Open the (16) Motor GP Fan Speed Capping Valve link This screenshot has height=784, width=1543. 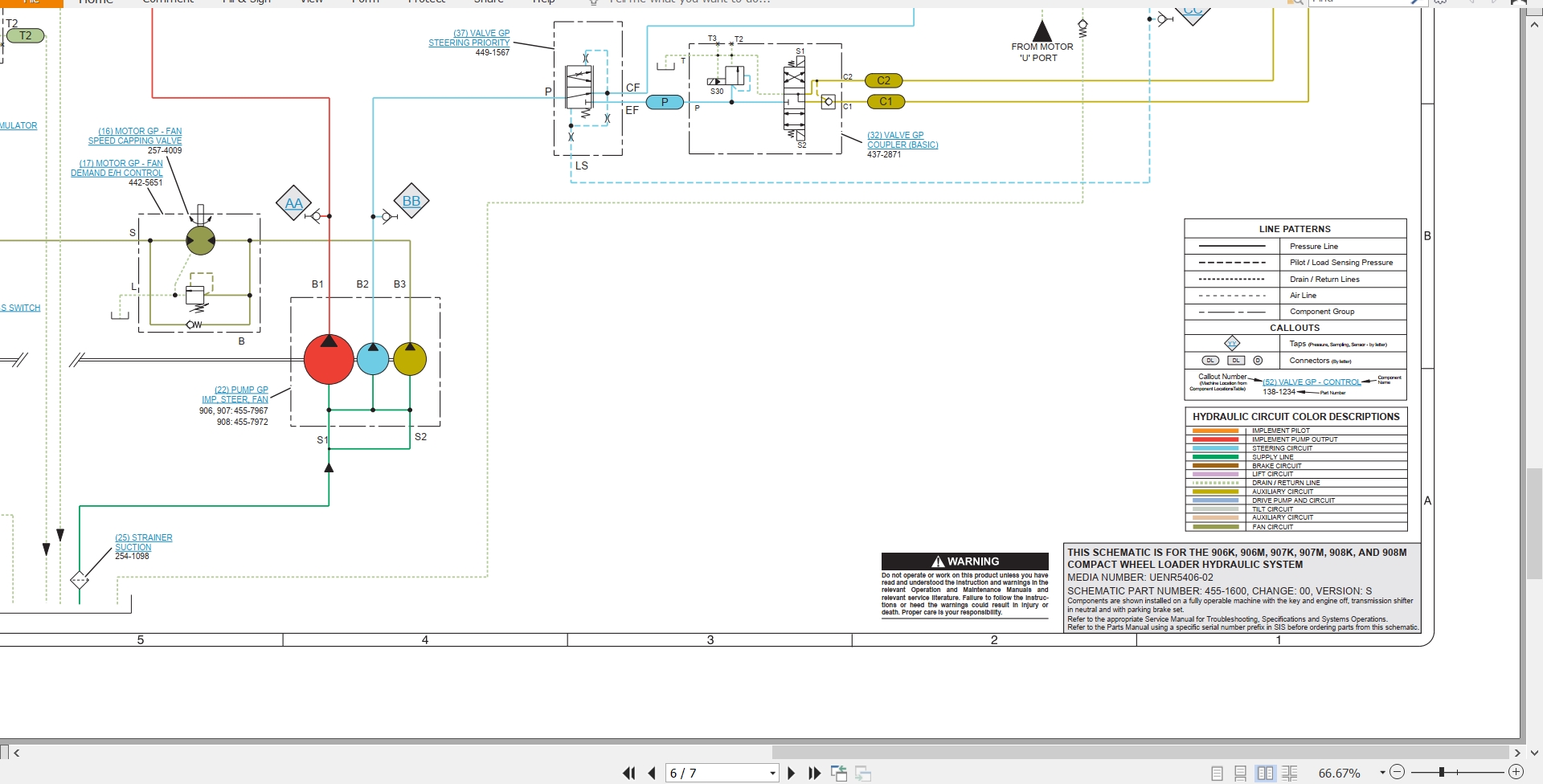(135, 136)
